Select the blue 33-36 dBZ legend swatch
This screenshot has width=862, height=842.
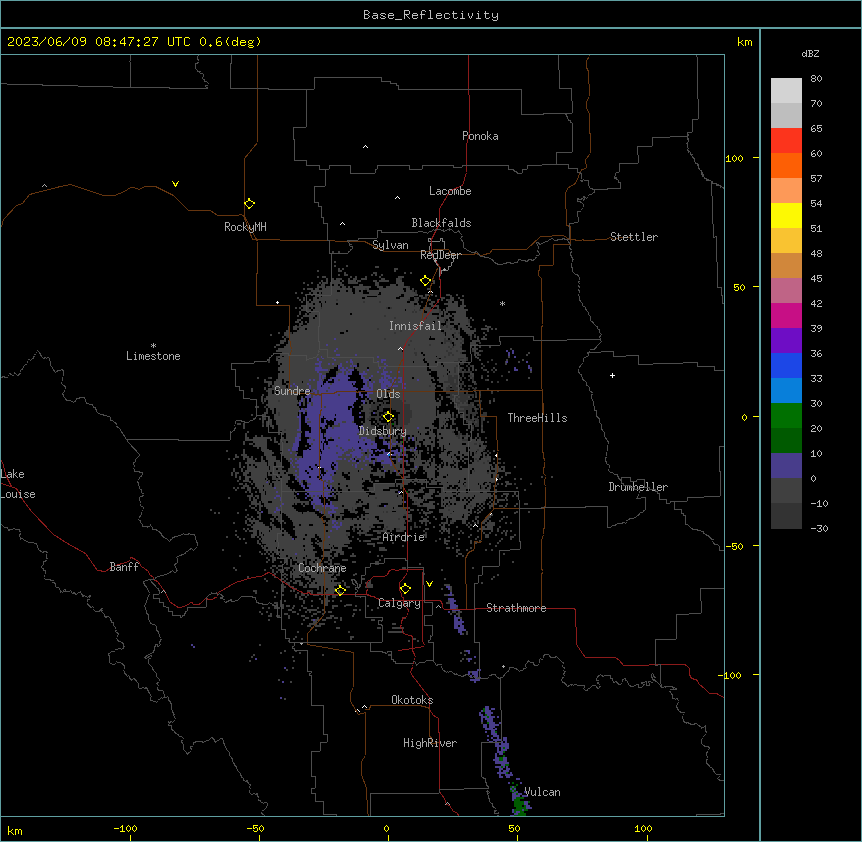(786, 365)
